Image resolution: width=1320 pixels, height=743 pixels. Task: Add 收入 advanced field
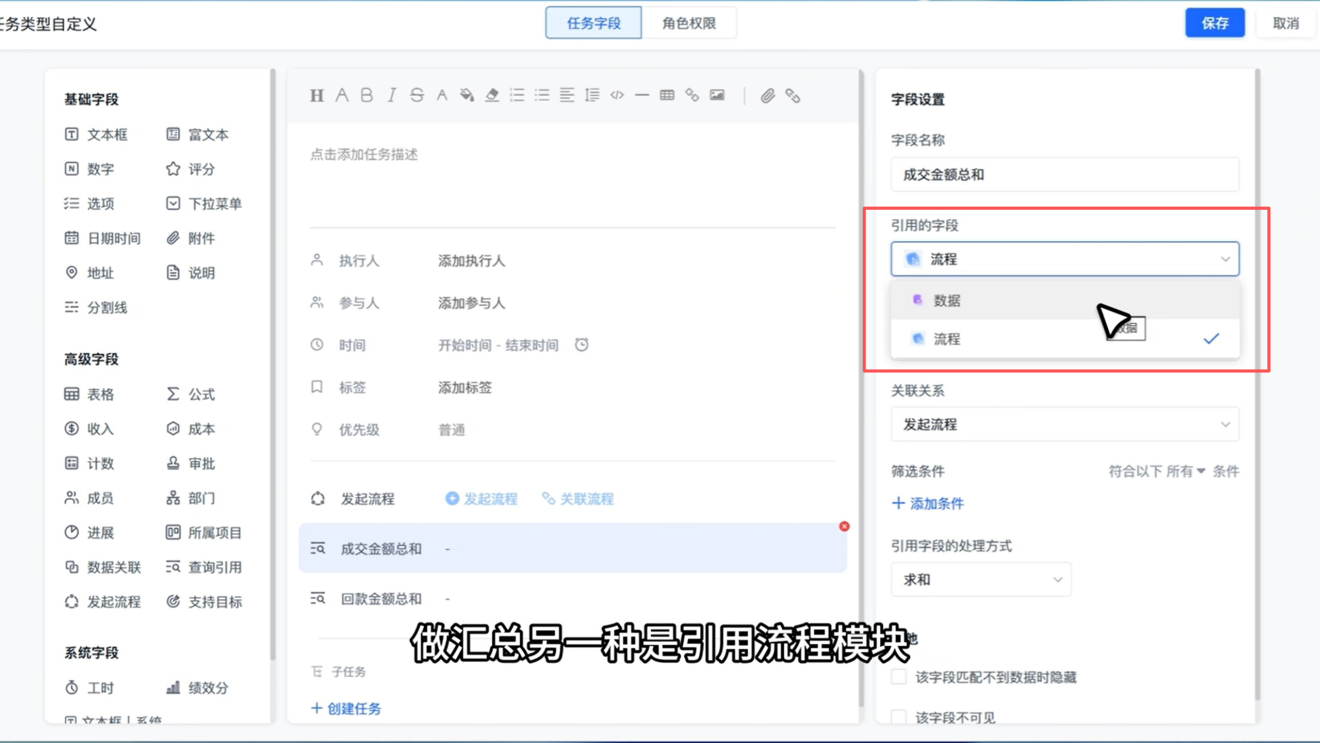coord(89,429)
